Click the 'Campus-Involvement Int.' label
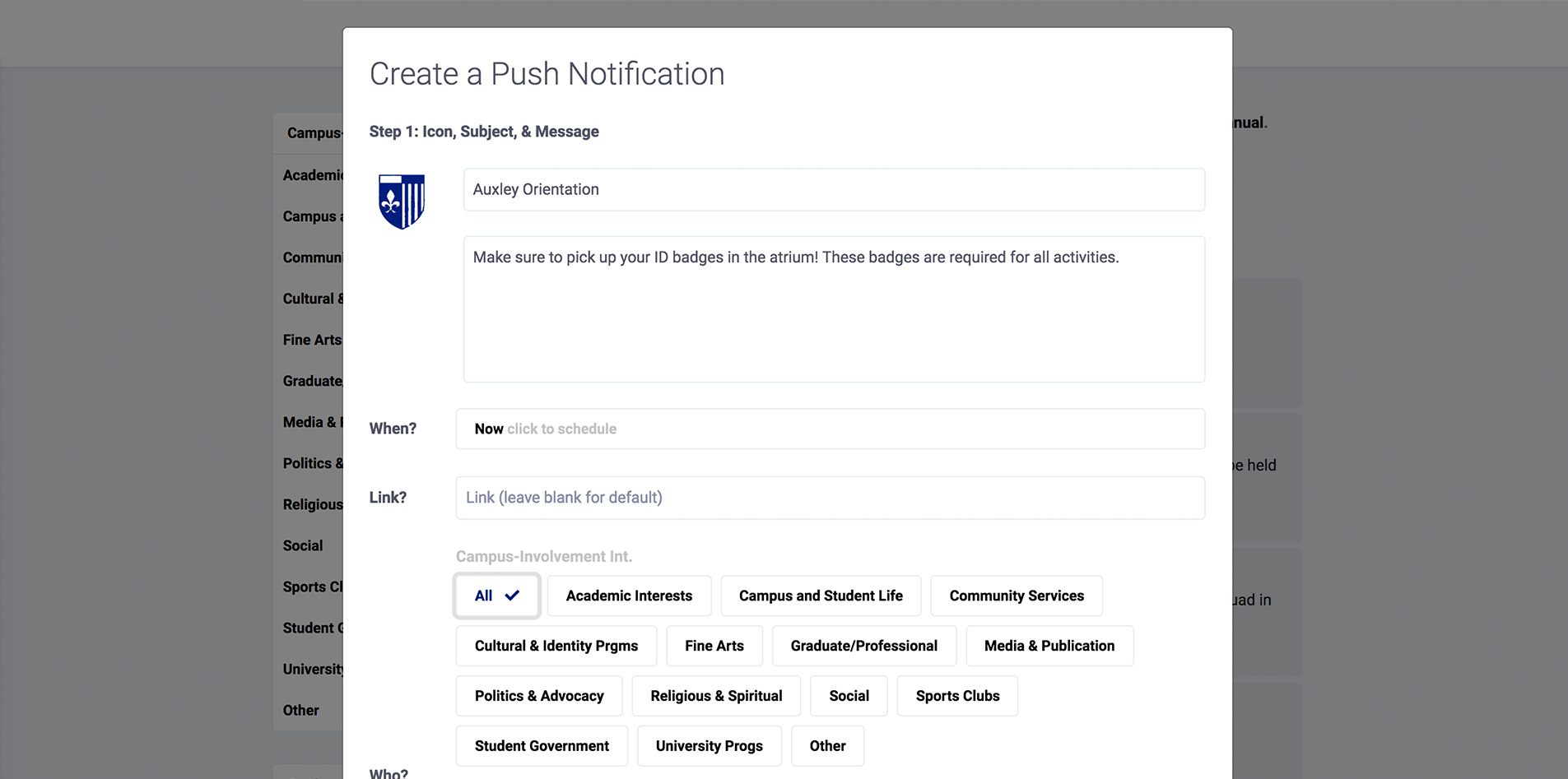This screenshot has width=1568, height=779. [x=544, y=557]
